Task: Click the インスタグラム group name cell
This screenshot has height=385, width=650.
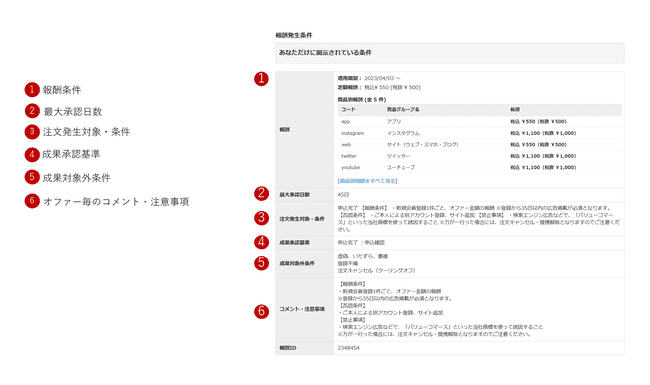Action: (x=403, y=133)
